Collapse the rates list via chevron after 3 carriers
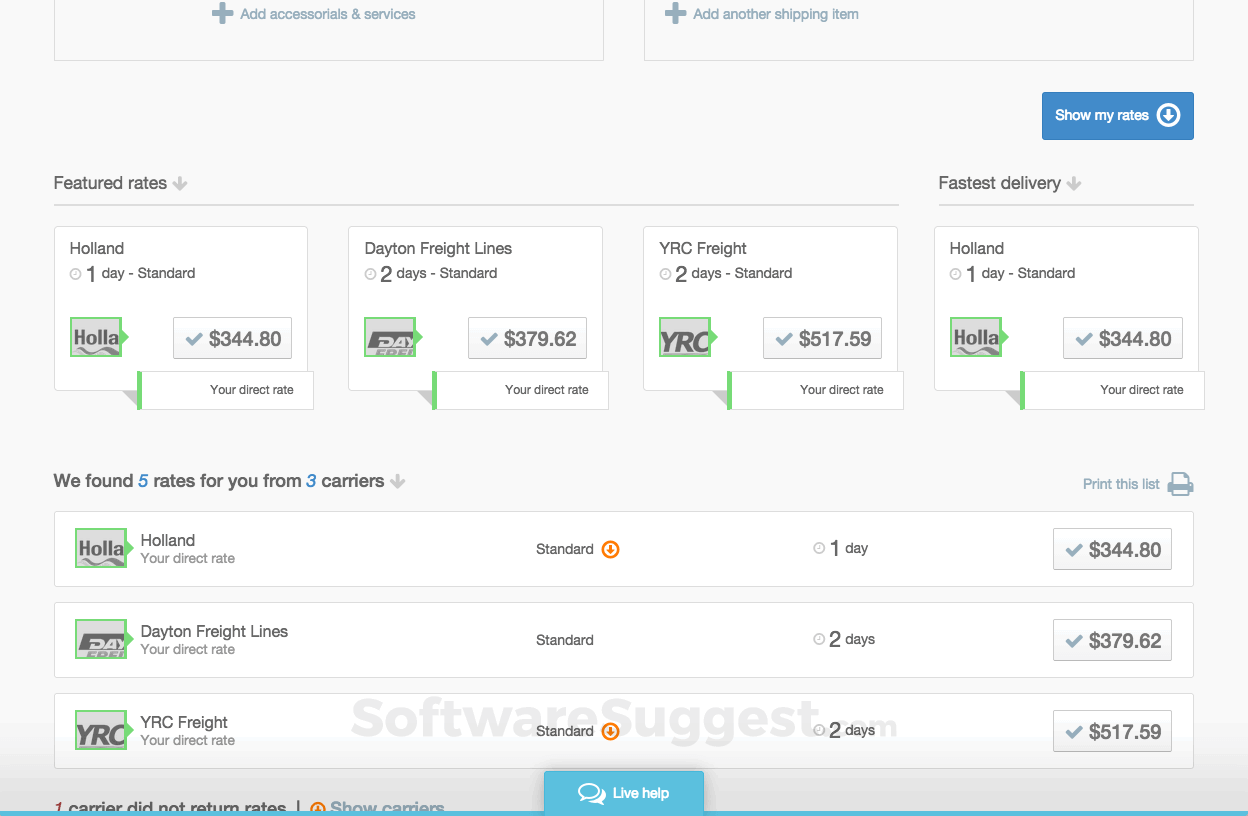 coord(398,481)
